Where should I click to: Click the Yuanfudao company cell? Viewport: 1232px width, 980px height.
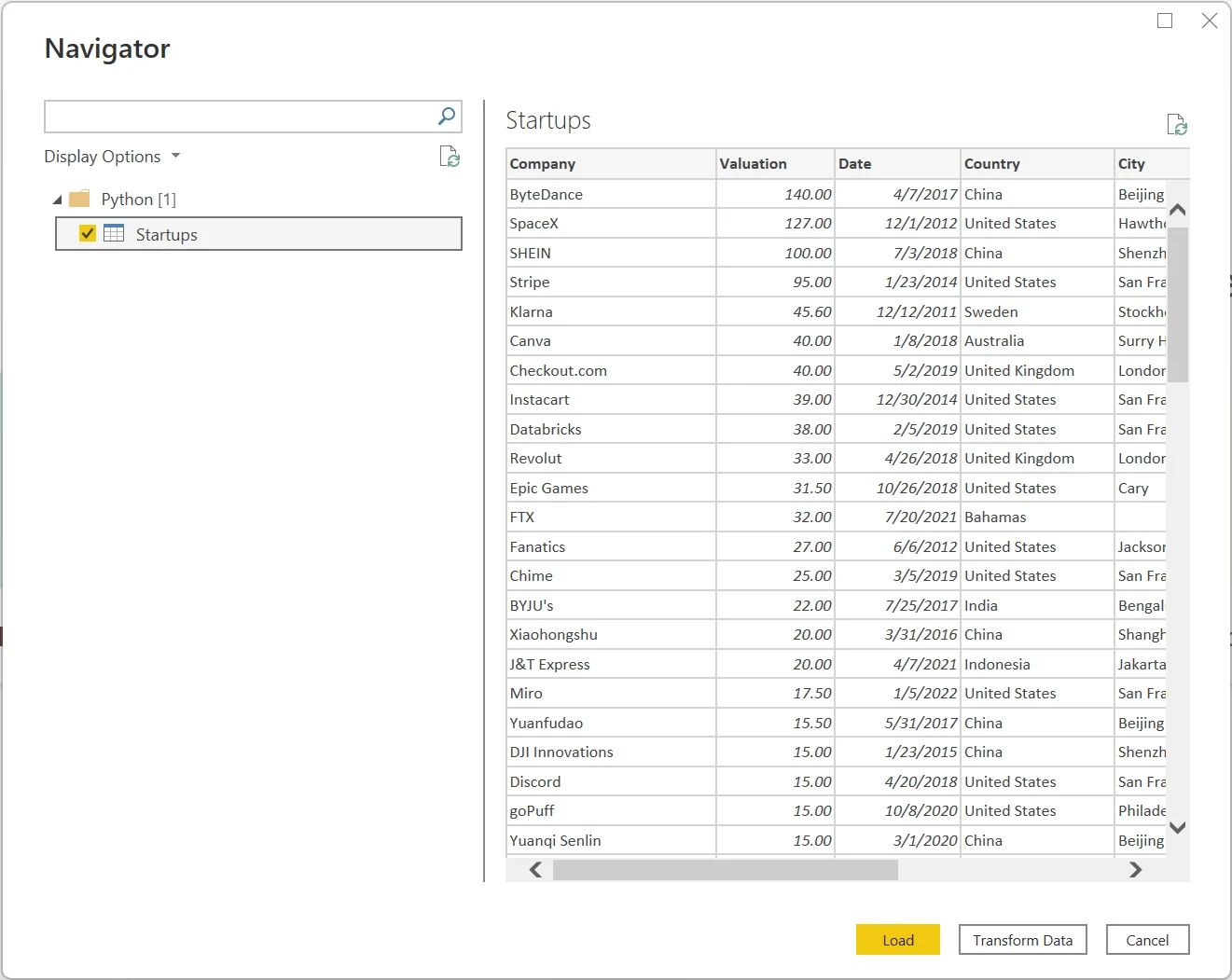coord(611,723)
